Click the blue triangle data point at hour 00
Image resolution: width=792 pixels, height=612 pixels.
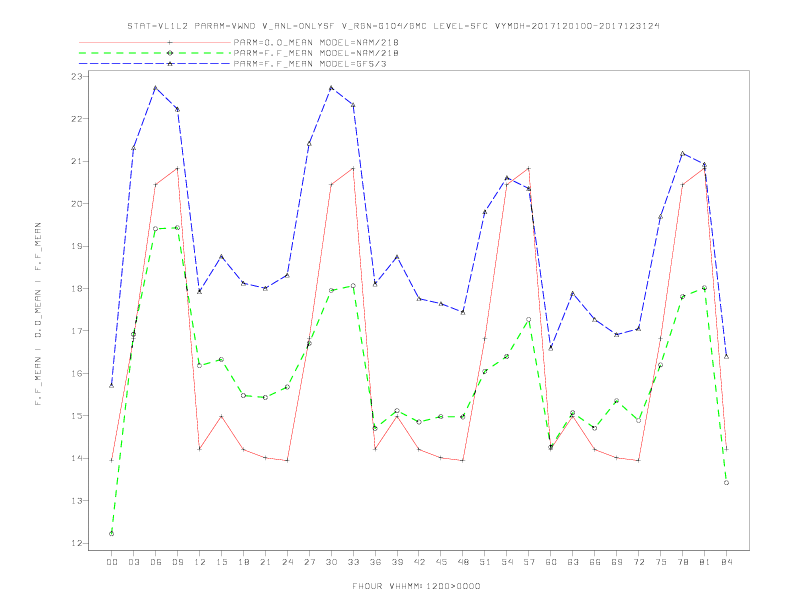[x=112, y=386]
